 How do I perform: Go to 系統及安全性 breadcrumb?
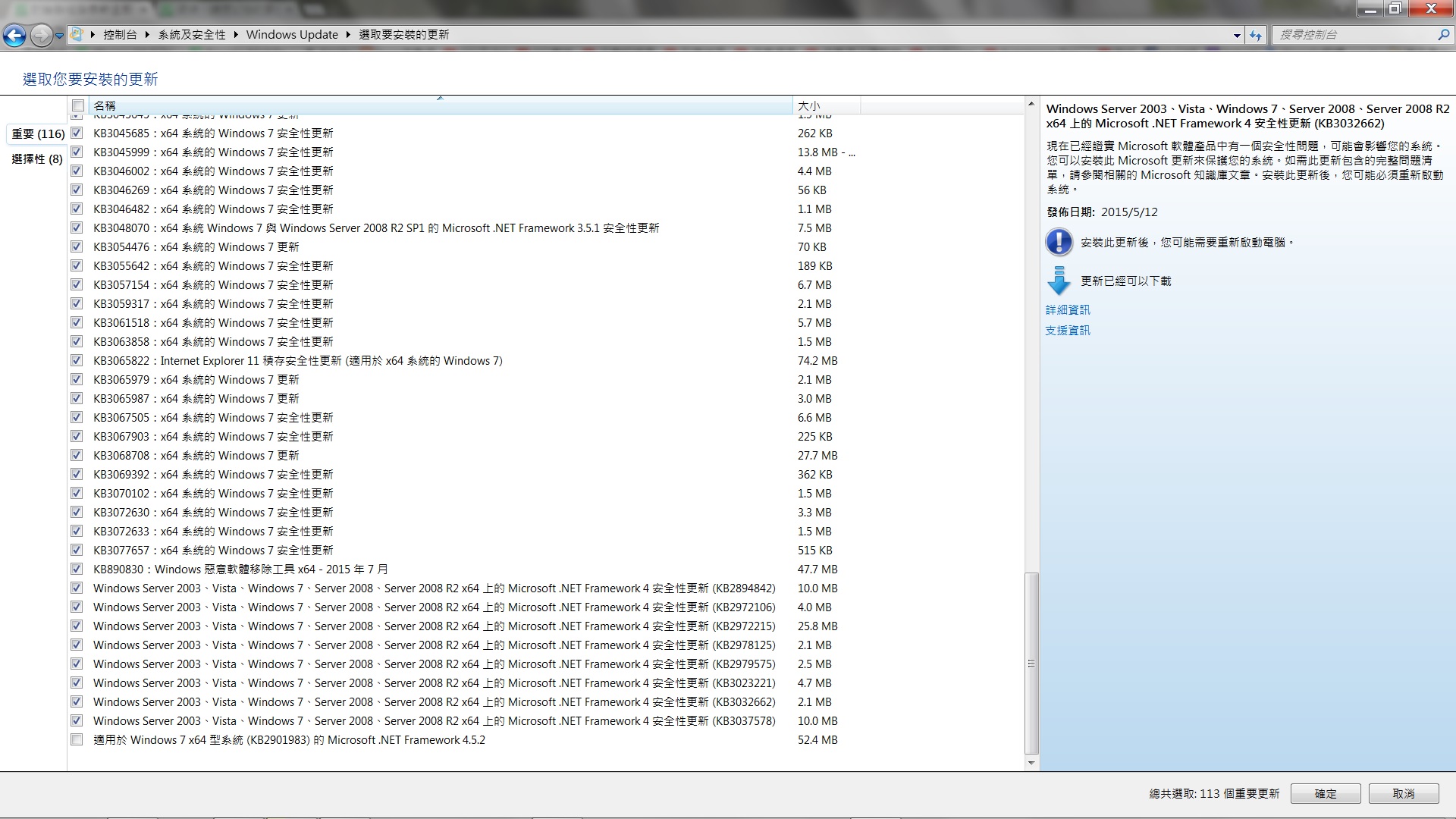192,35
